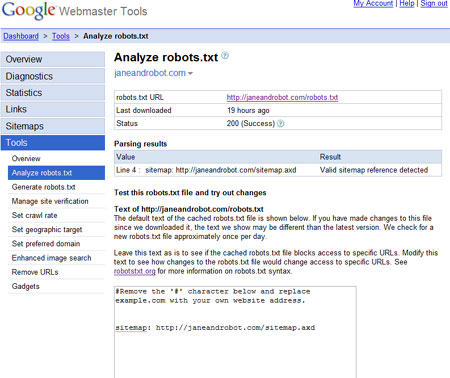The image size is (450, 378).
Task: Open the Statistics section
Action: tap(53, 93)
